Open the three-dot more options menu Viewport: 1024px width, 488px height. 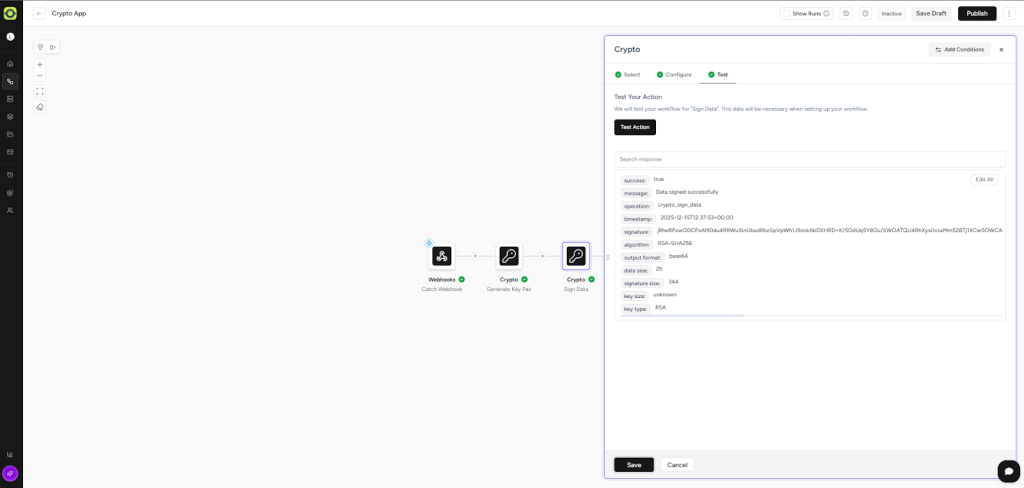[x=1009, y=14]
